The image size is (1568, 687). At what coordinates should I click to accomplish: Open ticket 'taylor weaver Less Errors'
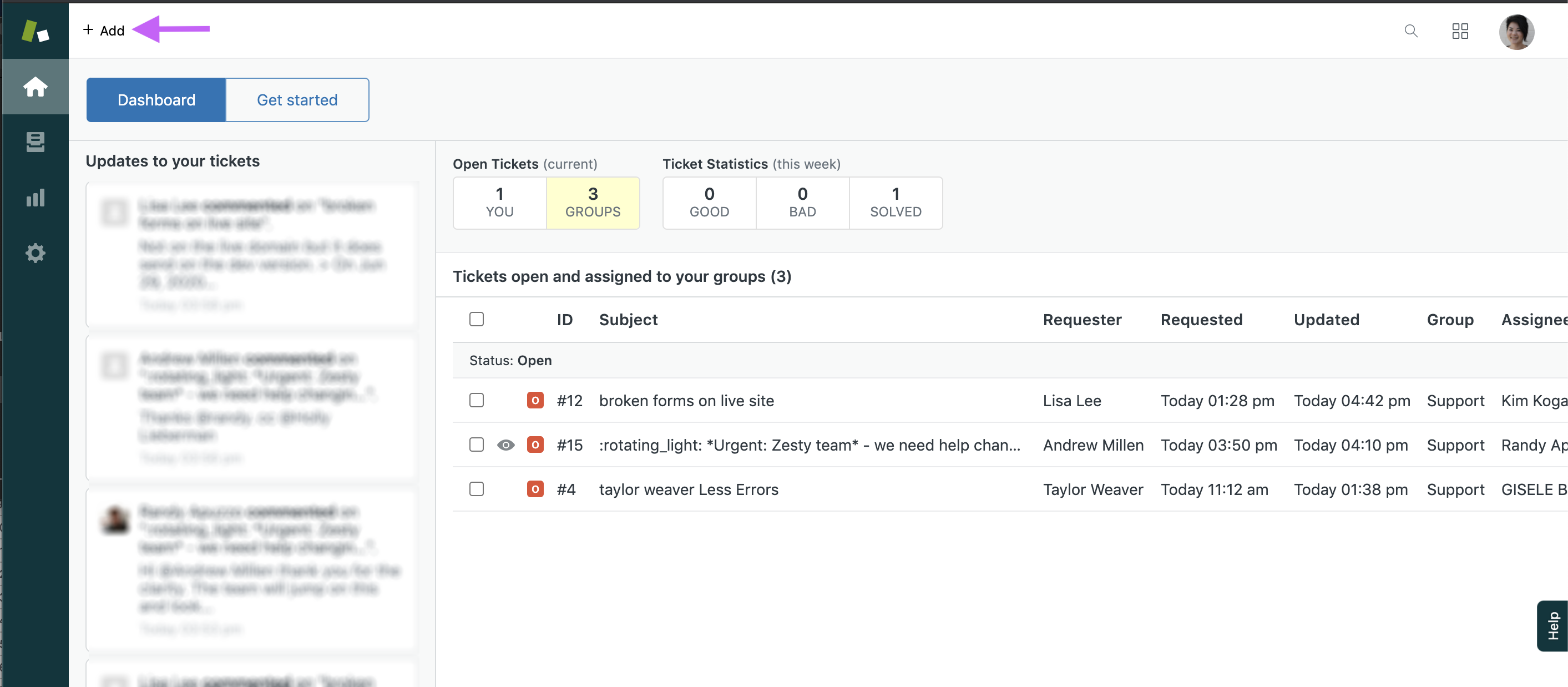689,489
